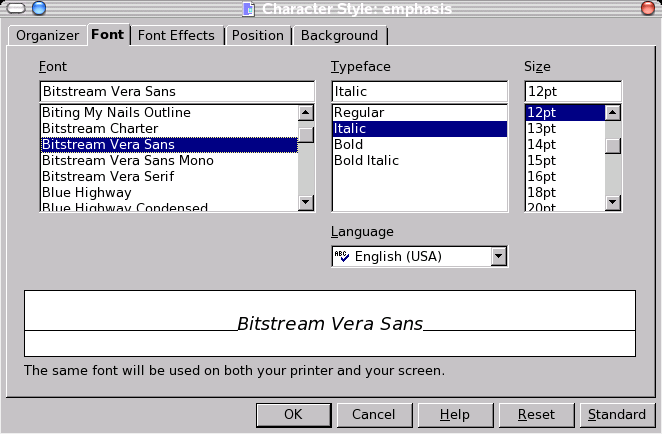Click the Standard button
Viewport: 662px width, 434px height.
point(617,414)
